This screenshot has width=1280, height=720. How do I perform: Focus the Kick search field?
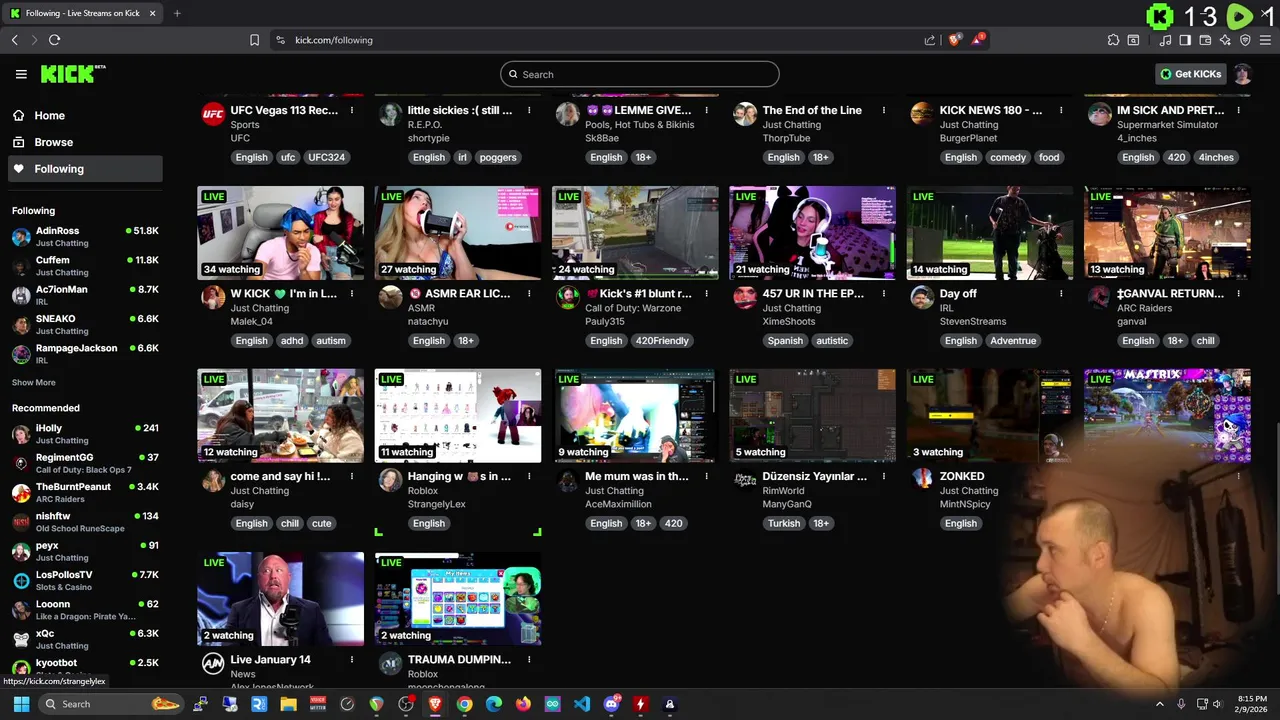[640, 74]
